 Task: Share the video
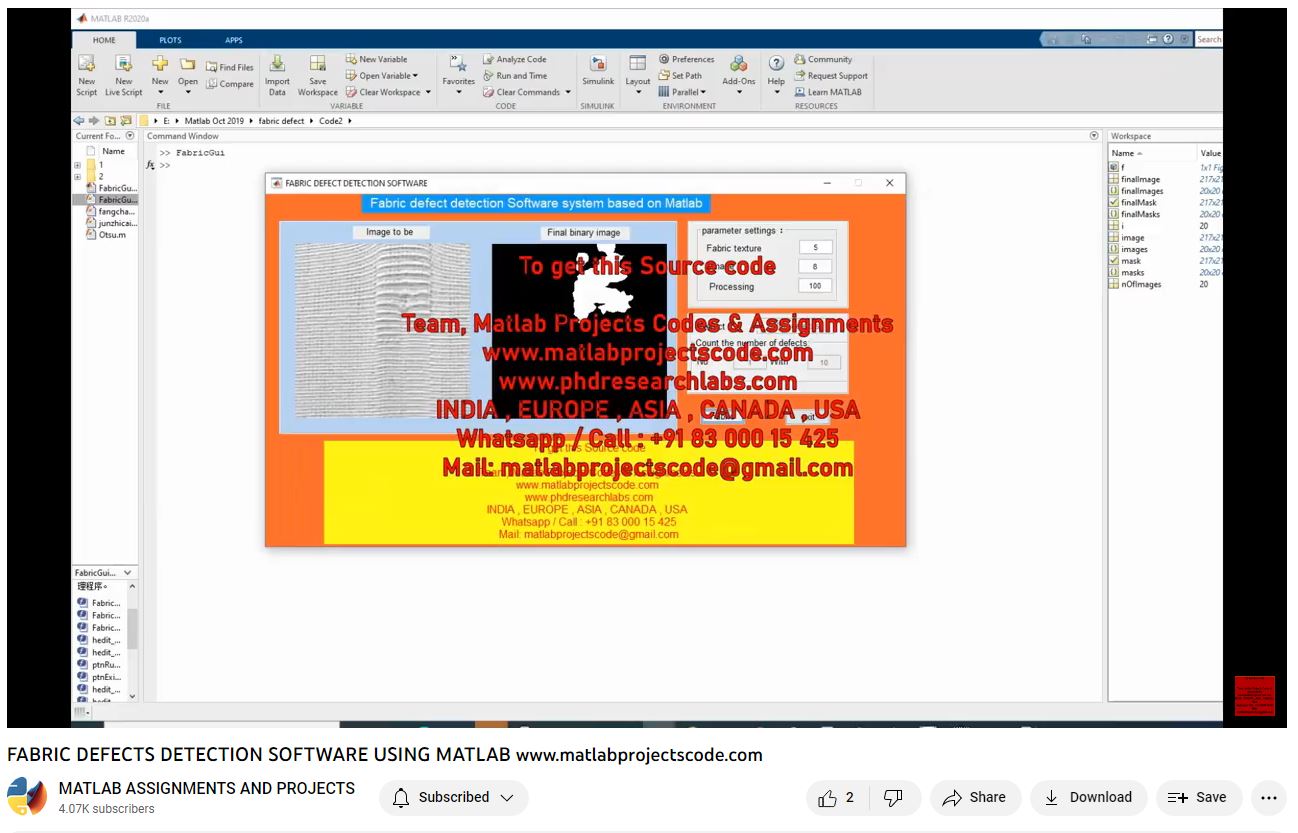974,797
